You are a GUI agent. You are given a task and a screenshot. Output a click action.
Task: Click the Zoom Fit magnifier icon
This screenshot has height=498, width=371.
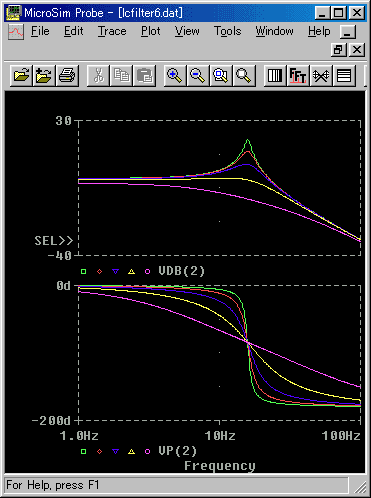click(244, 75)
